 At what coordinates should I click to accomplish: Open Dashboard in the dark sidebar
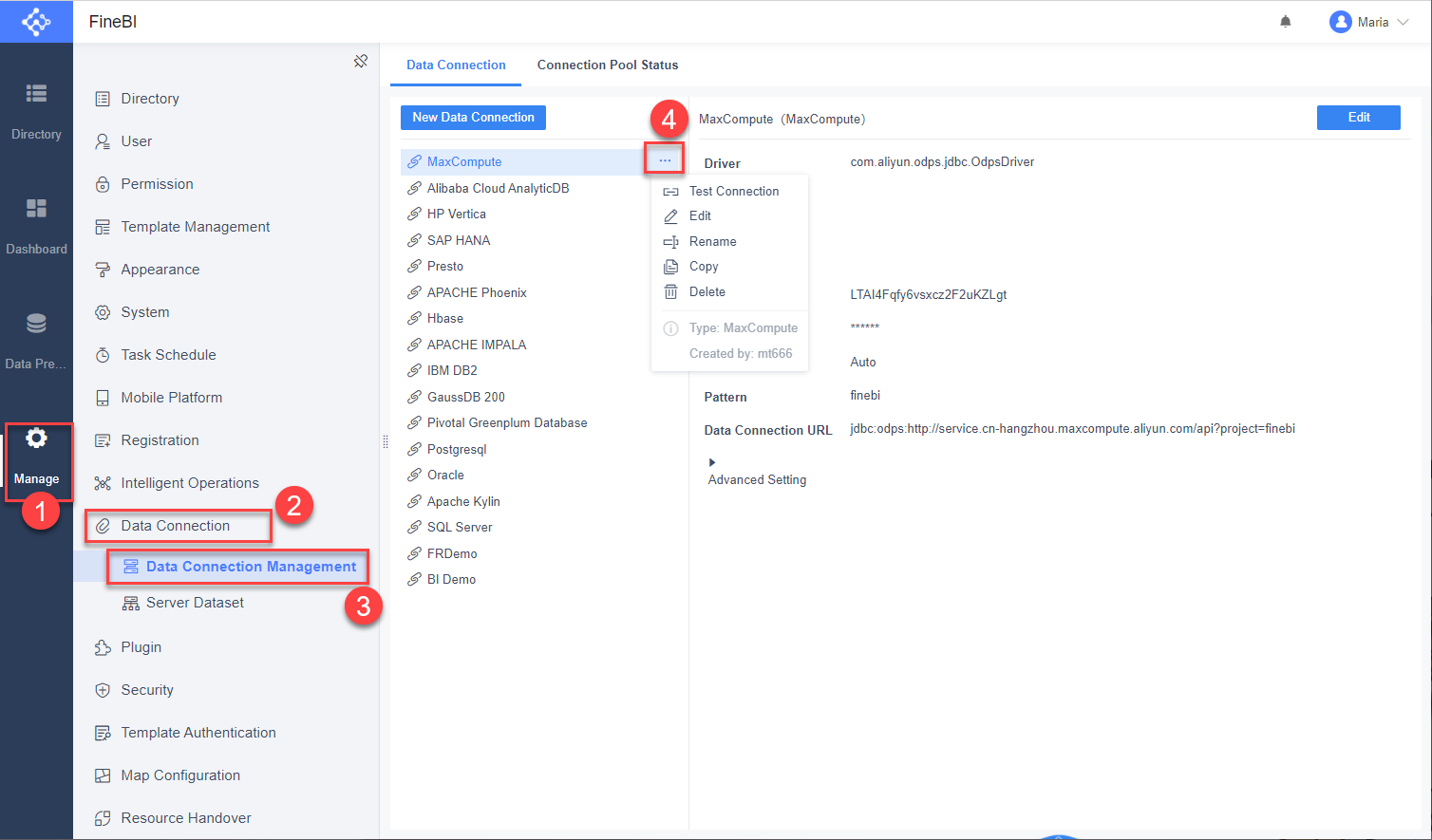(36, 227)
